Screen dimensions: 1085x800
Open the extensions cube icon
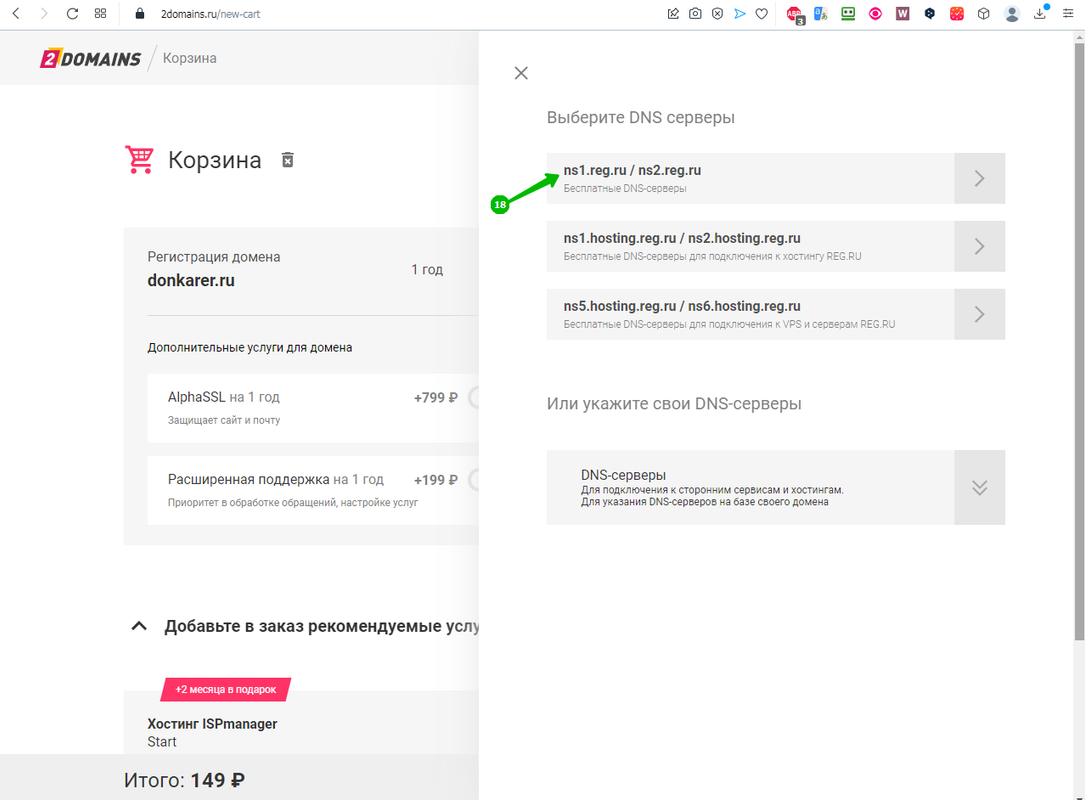tap(983, 13)
